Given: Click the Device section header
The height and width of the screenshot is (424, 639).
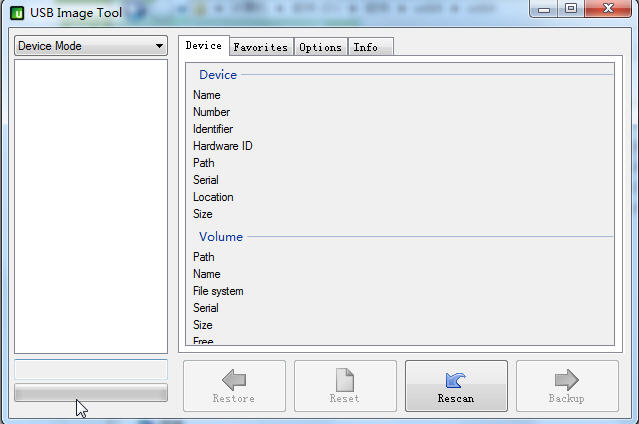Looking at the screenshot, I should [218, 75].
